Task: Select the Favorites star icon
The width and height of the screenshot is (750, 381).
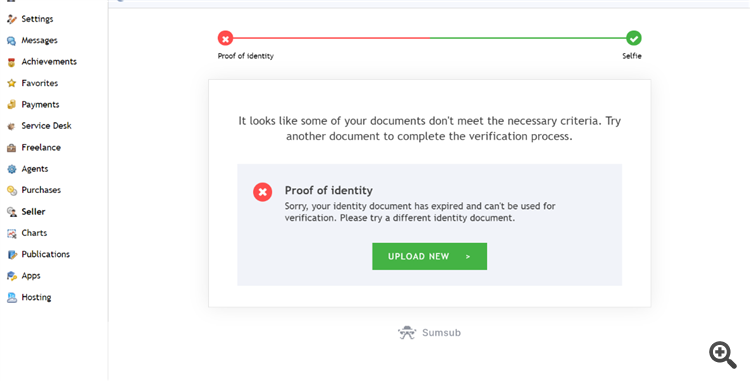Action: pyautogui.click(x=11, y=83)
